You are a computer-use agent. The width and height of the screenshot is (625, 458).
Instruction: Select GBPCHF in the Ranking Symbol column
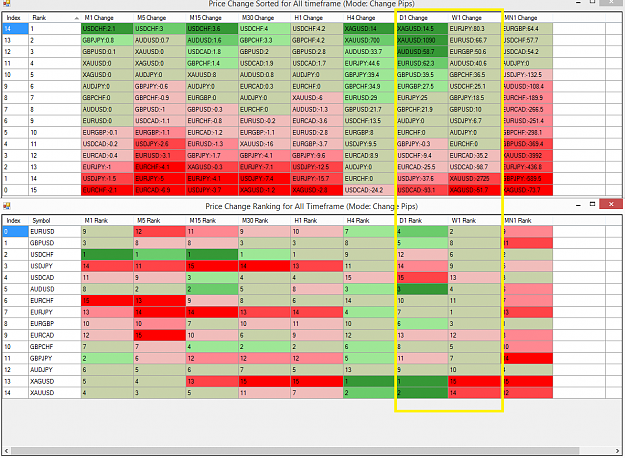tap(55, 347)
